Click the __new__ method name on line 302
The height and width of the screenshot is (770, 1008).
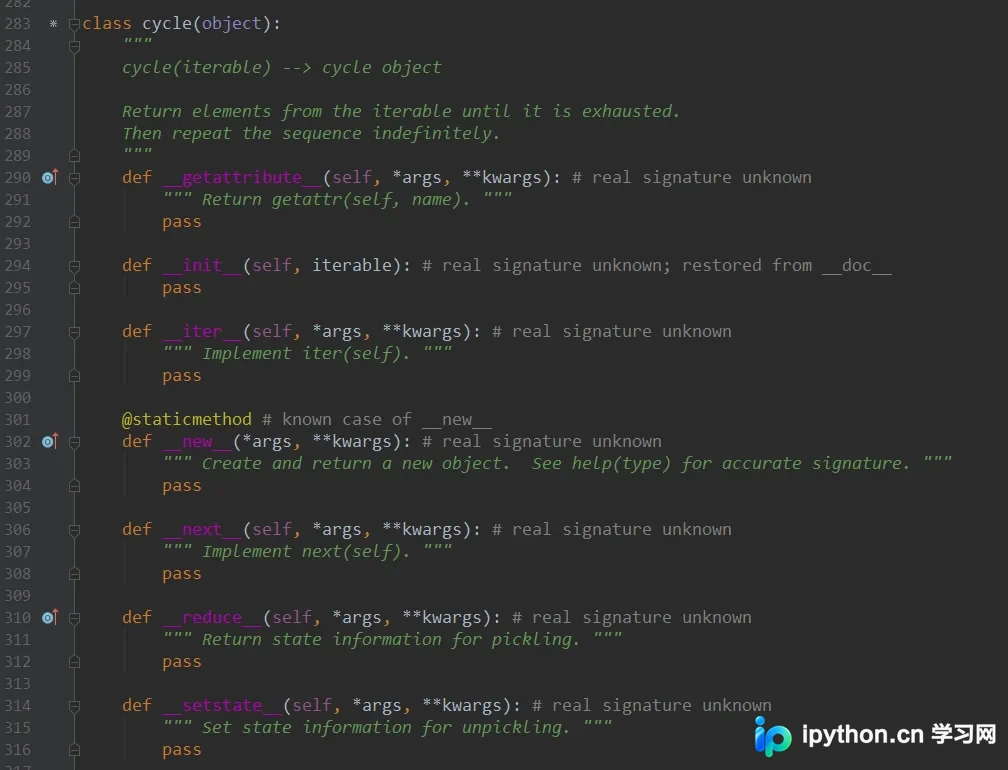click(197, 442)
